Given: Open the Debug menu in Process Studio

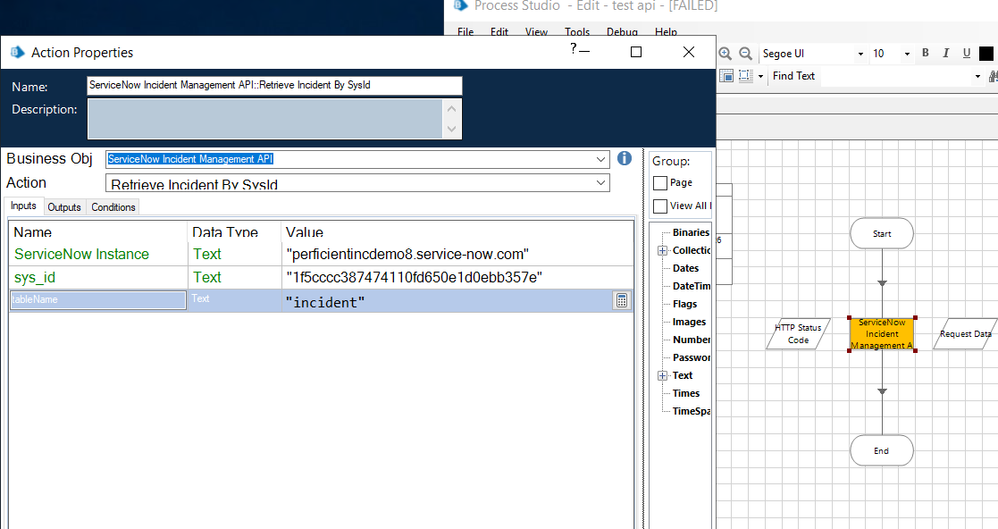Looking at the screenshot, I should [622, 31].
